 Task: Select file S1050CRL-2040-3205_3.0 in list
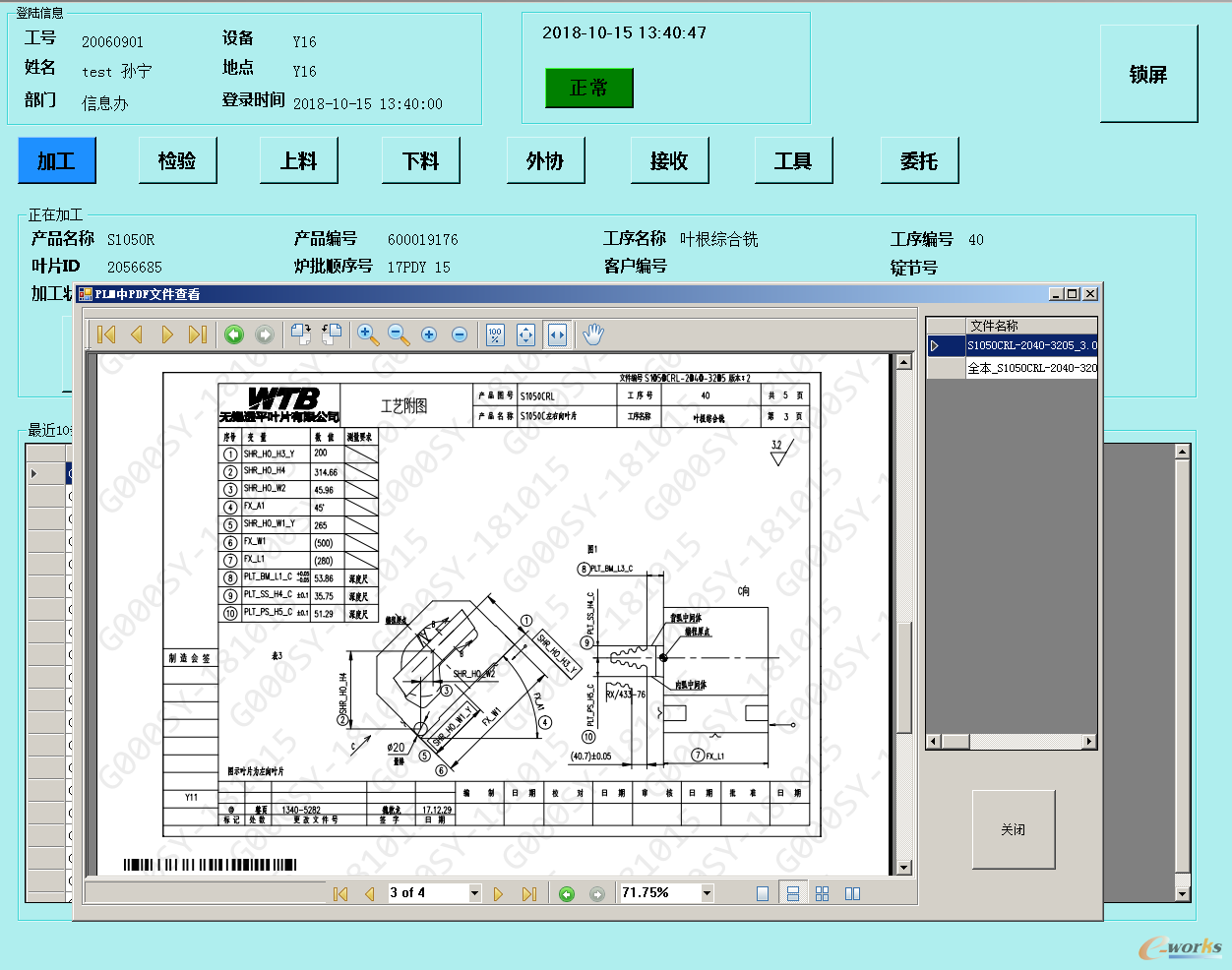click(x=1031, y=345)
